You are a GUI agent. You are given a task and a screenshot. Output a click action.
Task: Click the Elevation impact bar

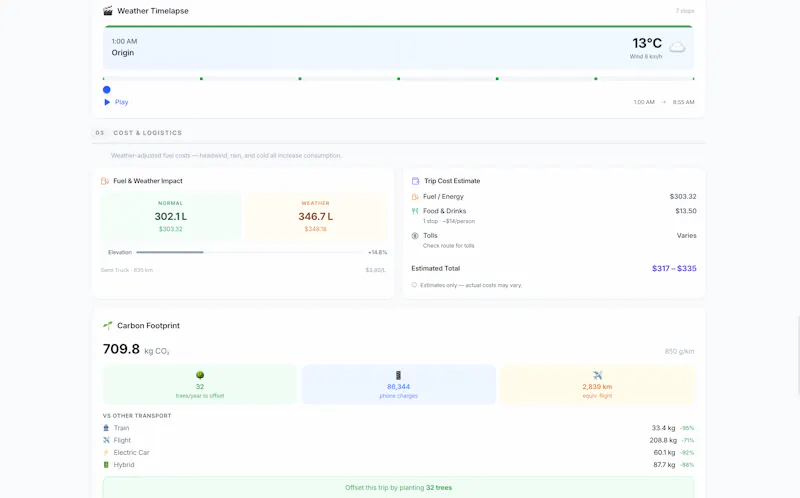[x=249, y=252]
